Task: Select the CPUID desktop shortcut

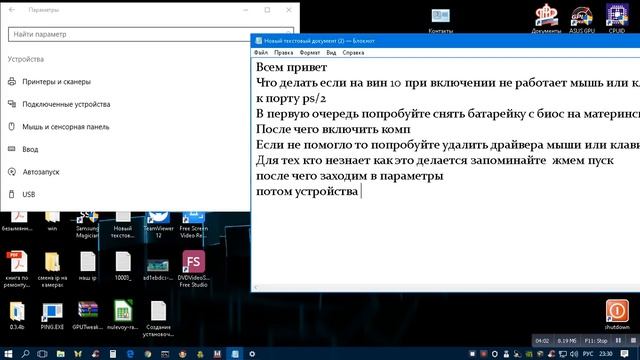Action: coord(617,19)
